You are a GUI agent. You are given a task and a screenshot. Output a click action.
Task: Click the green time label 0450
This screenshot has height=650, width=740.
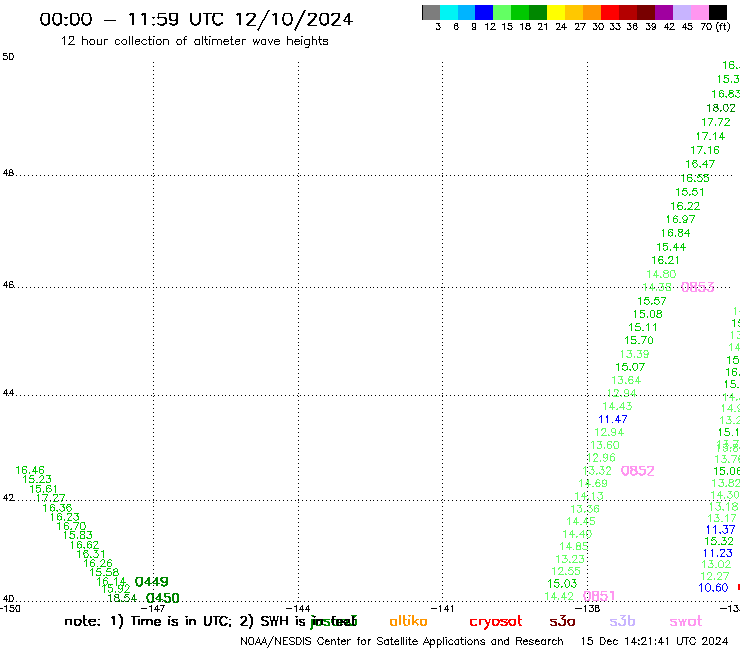point(162,598)
